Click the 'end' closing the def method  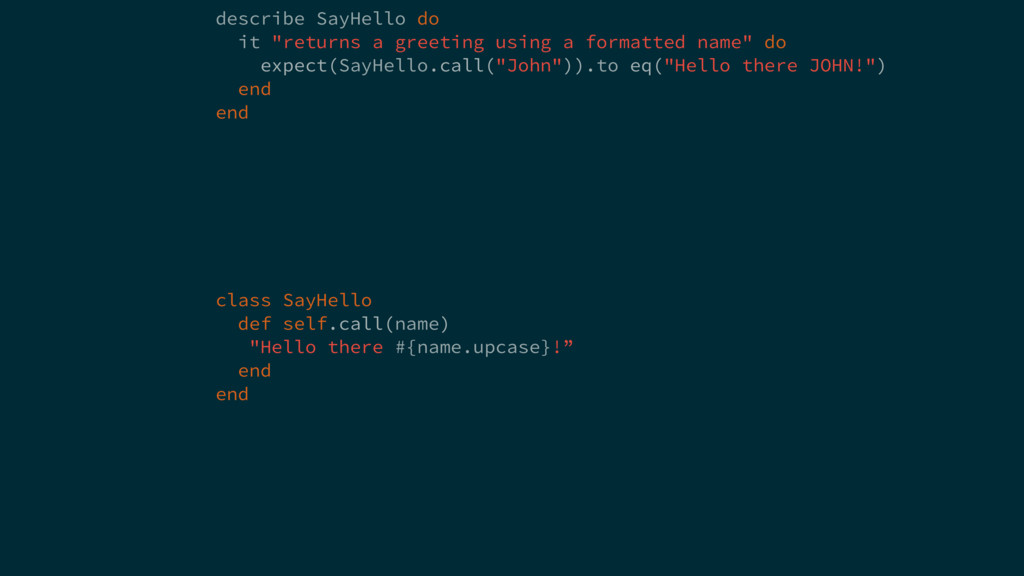tap(254, 370)
